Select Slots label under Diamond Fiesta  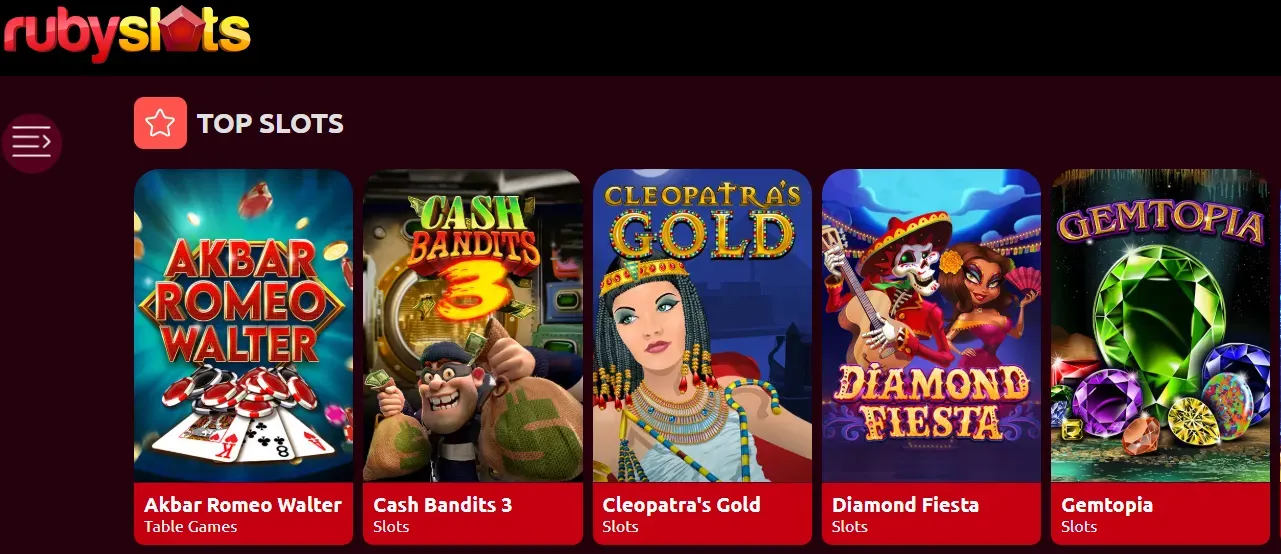(850, 527)
